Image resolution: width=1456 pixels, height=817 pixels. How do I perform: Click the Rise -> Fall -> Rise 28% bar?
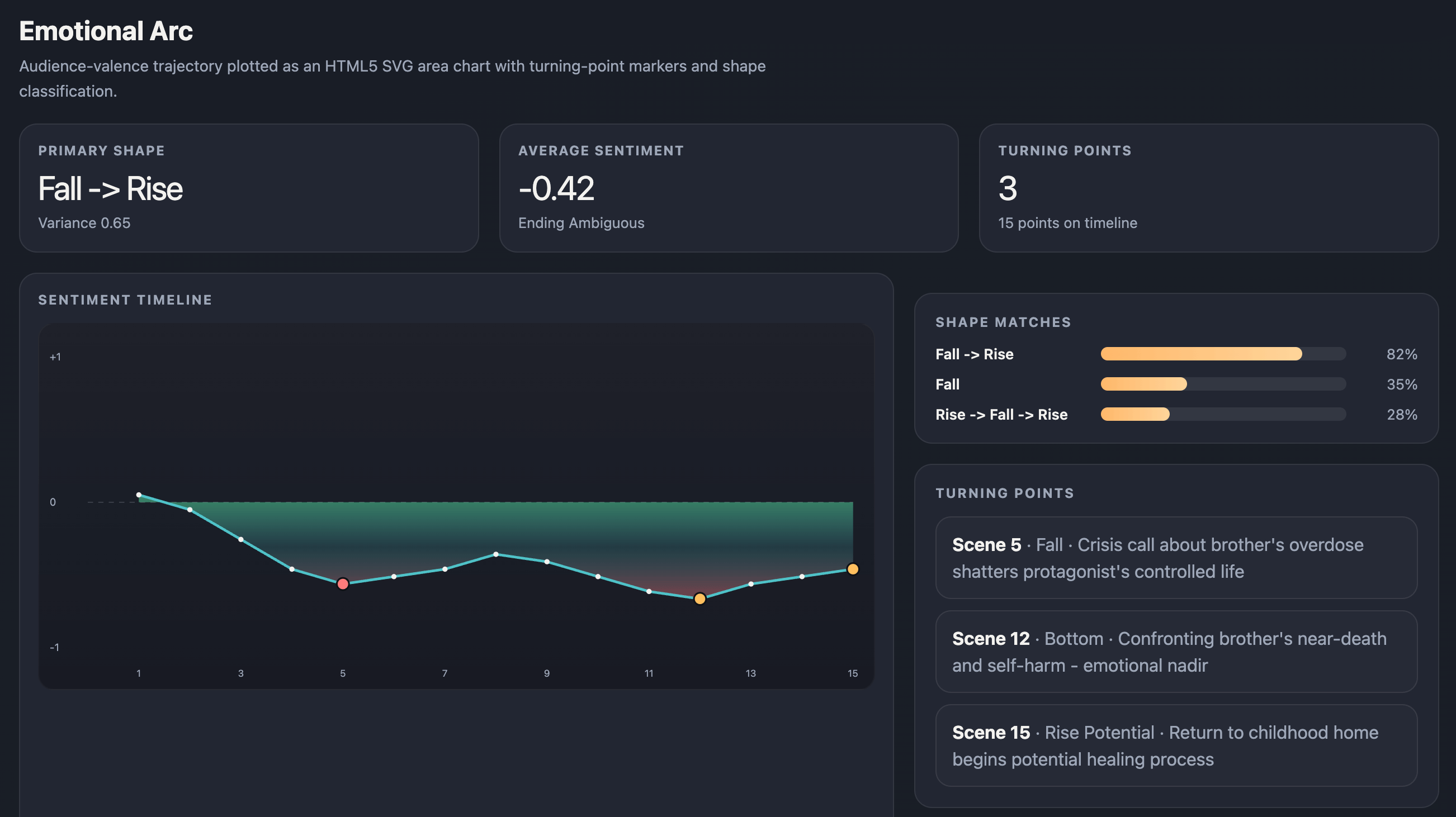[1223, 414]
